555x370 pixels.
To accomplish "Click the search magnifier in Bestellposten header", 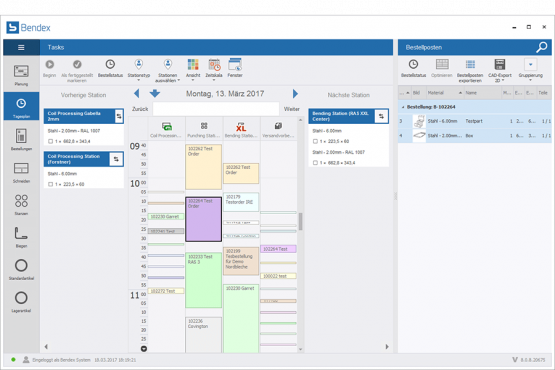I will coord(542,47).
